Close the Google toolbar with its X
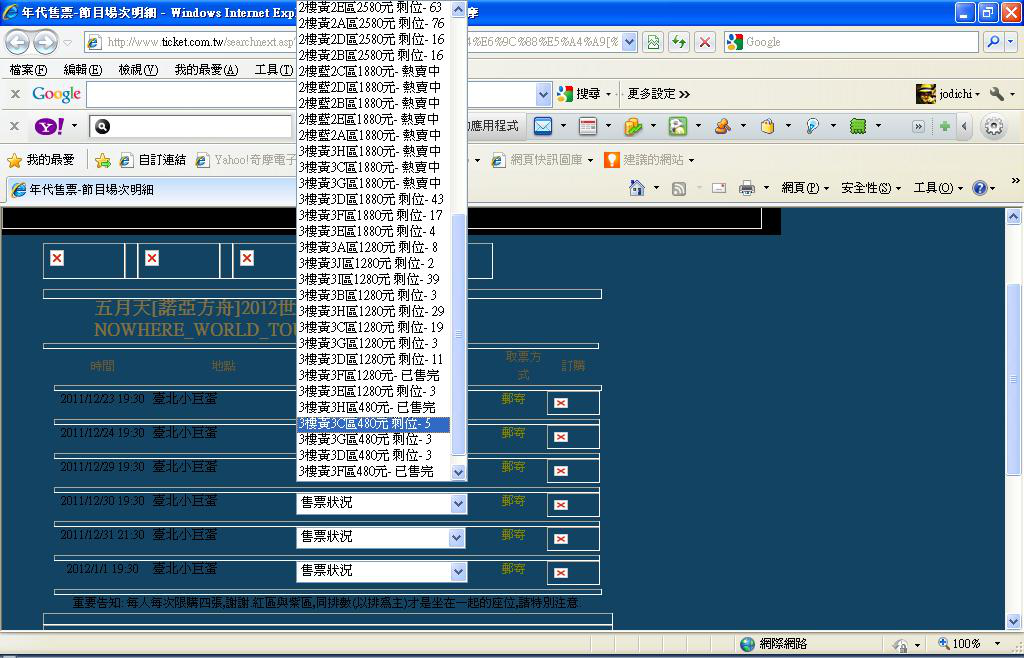Viewport: 1024px width, 658px height. pos(16,94)
